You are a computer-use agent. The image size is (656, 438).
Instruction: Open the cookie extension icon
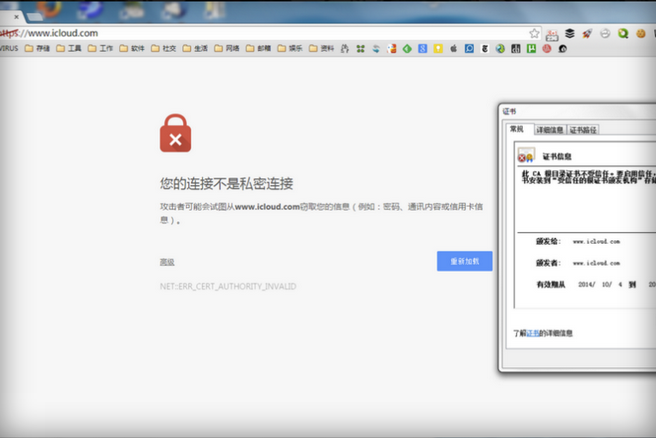click(x=641, y=33)
